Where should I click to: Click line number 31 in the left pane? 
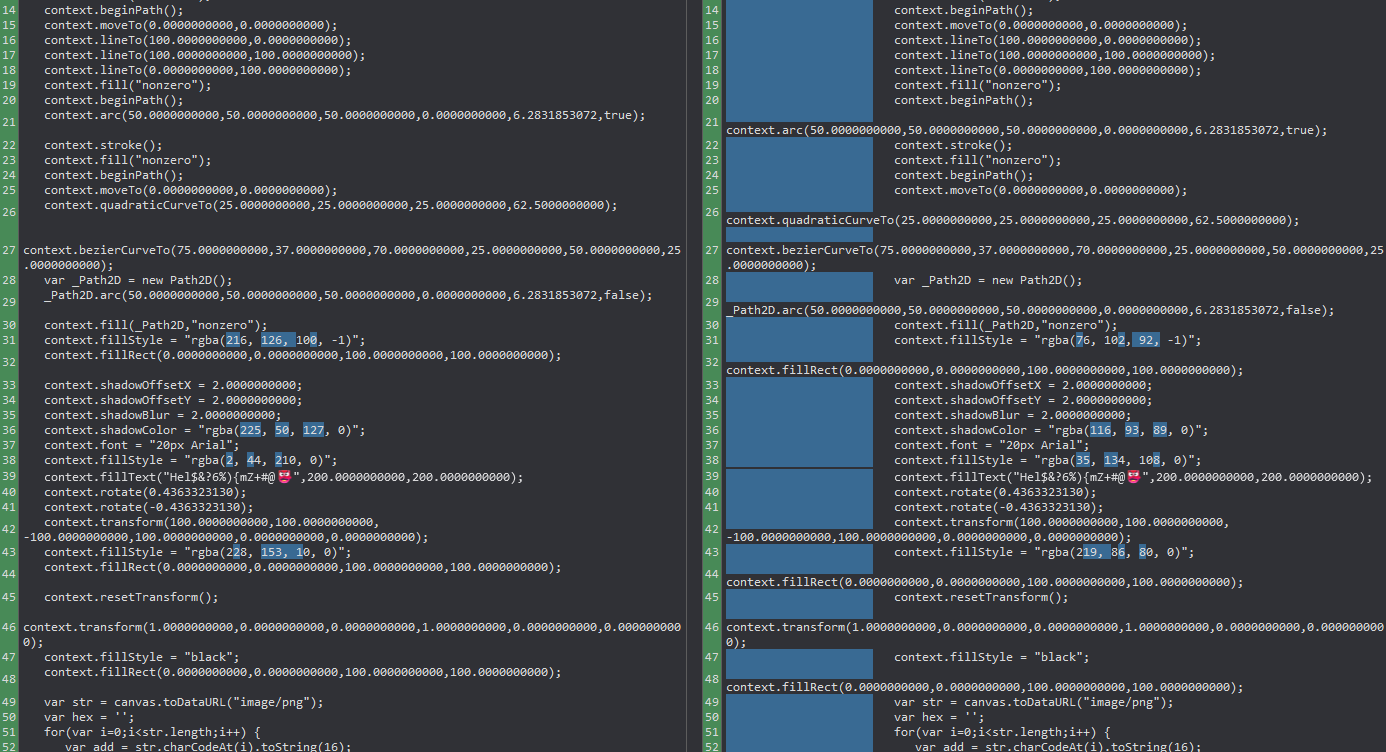10,340
